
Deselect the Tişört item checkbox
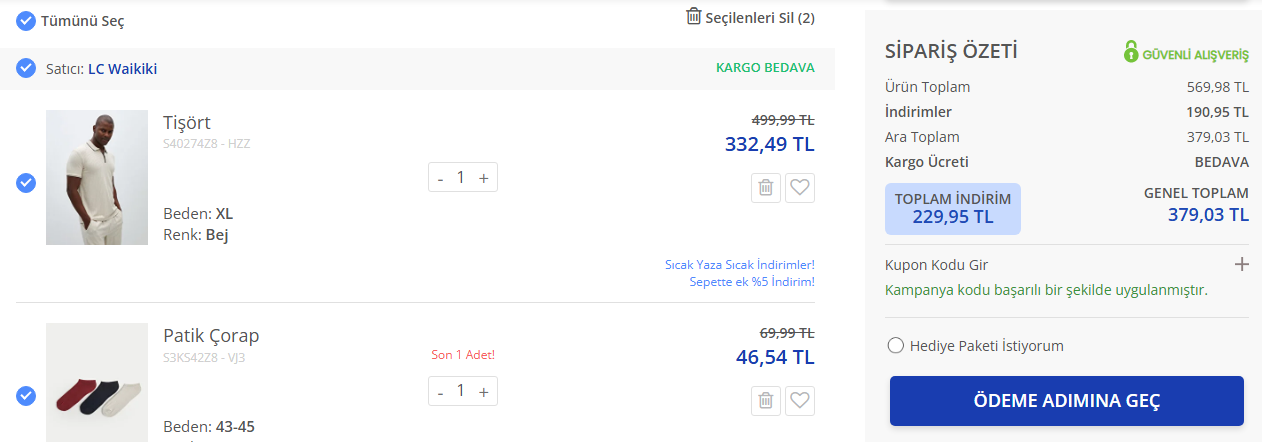pyautogui.click(x=26, y=183)
